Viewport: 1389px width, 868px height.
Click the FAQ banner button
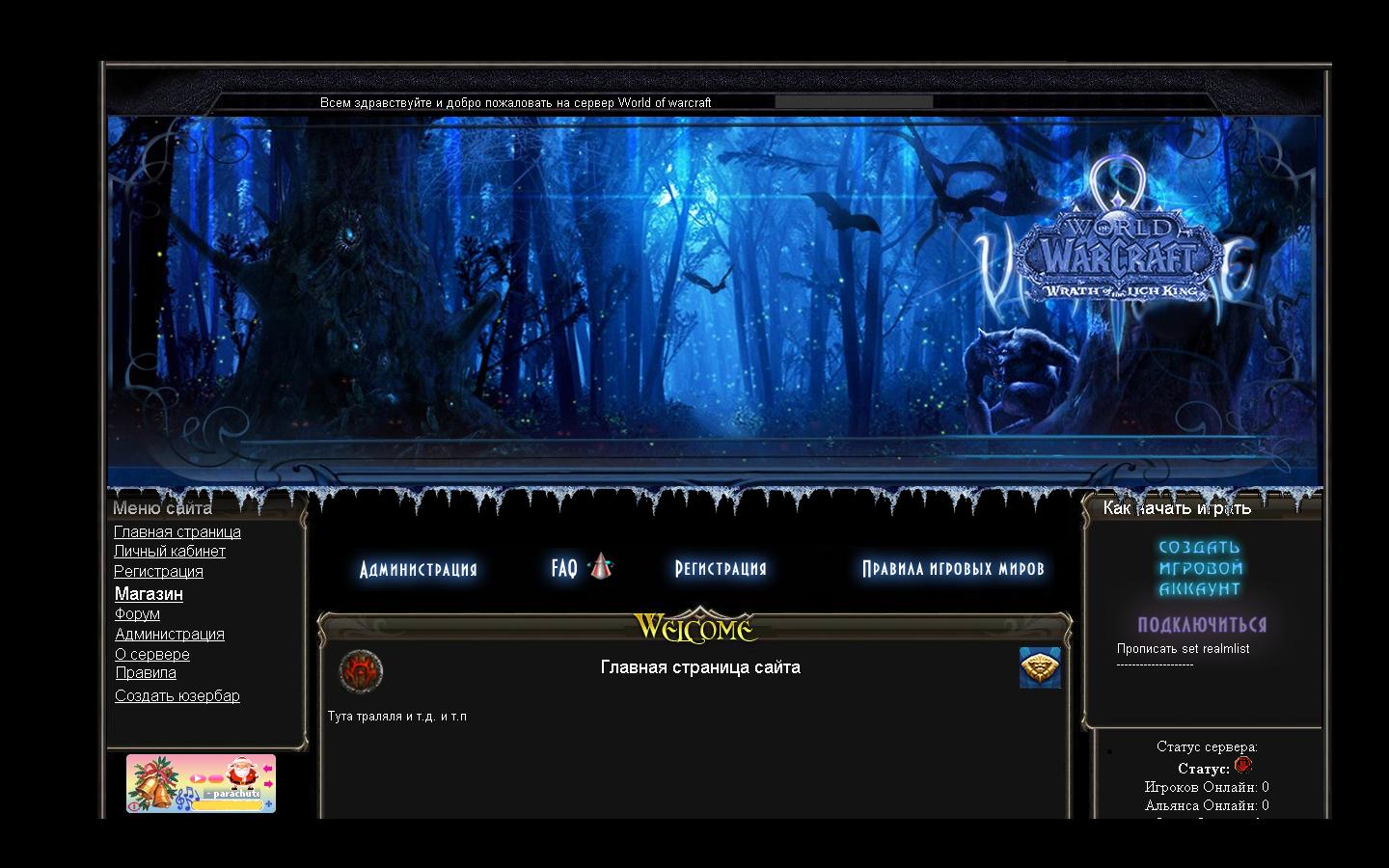(564, 568)
